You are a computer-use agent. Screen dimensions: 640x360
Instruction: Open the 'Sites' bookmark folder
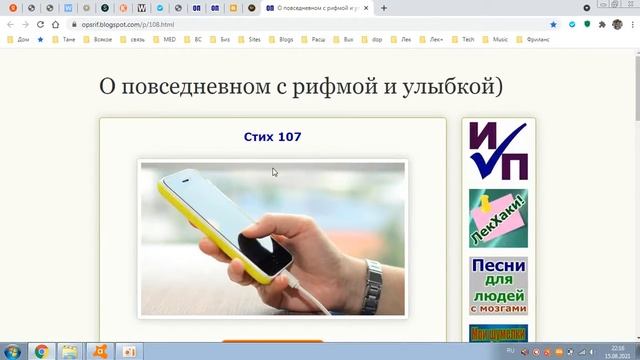[x=249, y=40]
